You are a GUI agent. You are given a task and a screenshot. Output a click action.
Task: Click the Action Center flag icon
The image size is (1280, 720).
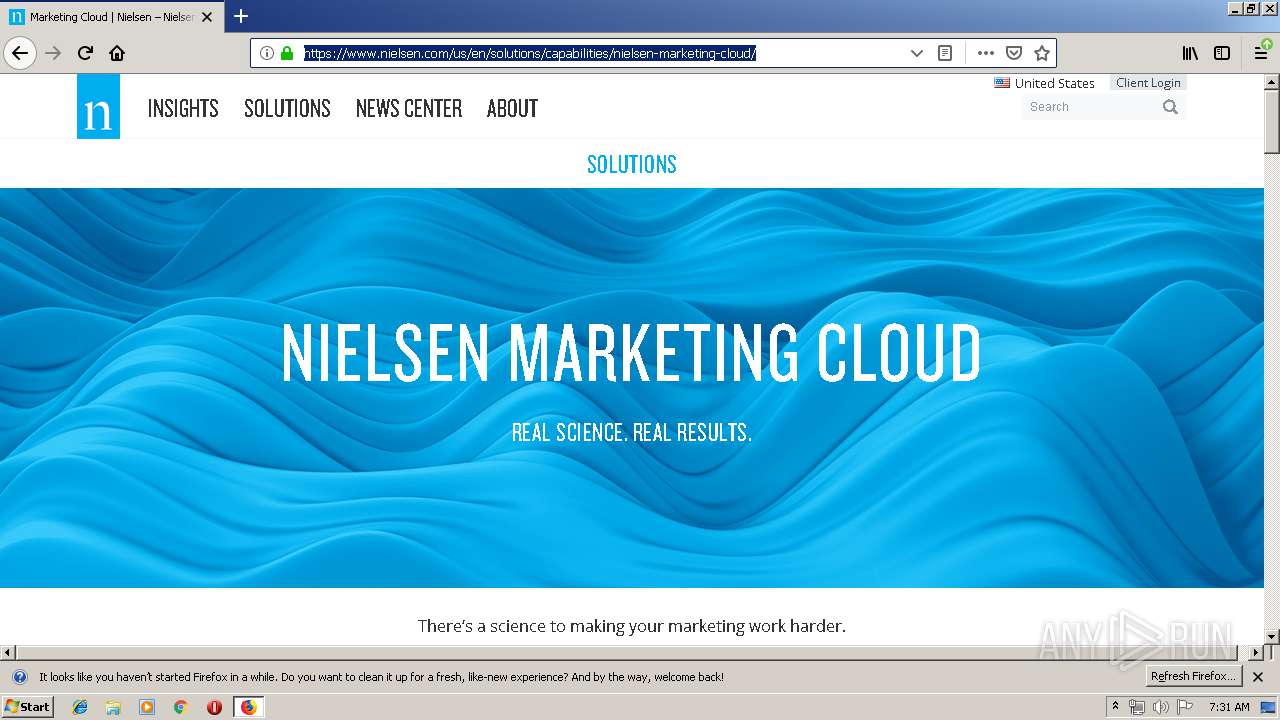tap(1184, 707)
